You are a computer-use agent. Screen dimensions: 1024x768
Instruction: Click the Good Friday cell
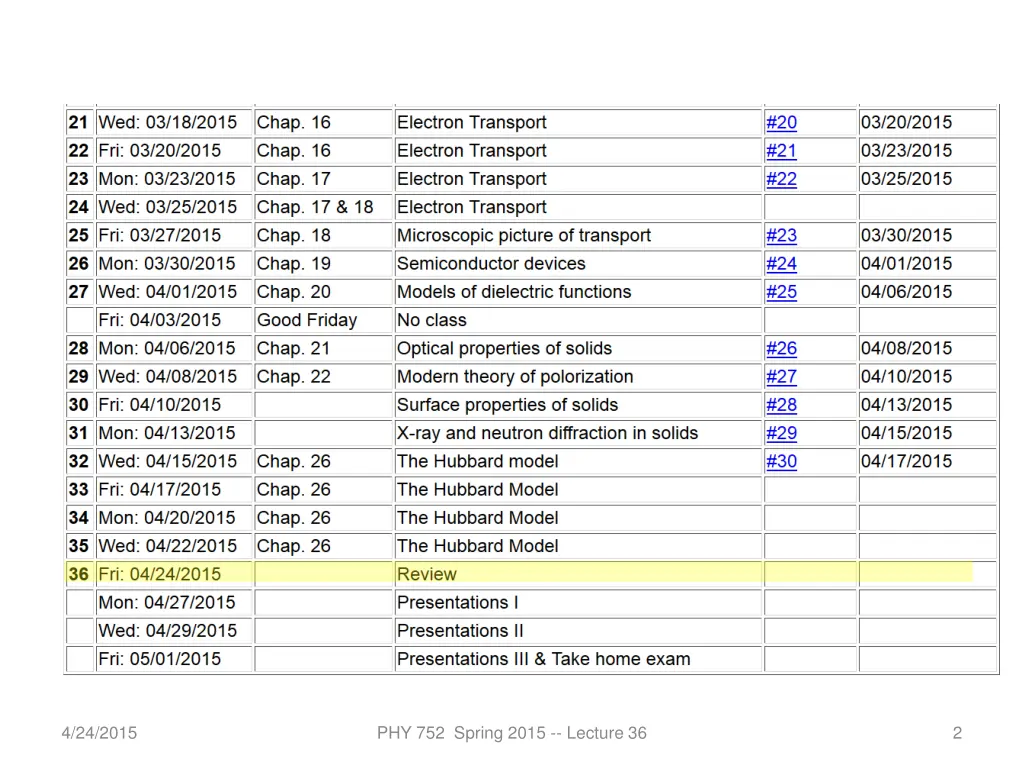[306, 320]
